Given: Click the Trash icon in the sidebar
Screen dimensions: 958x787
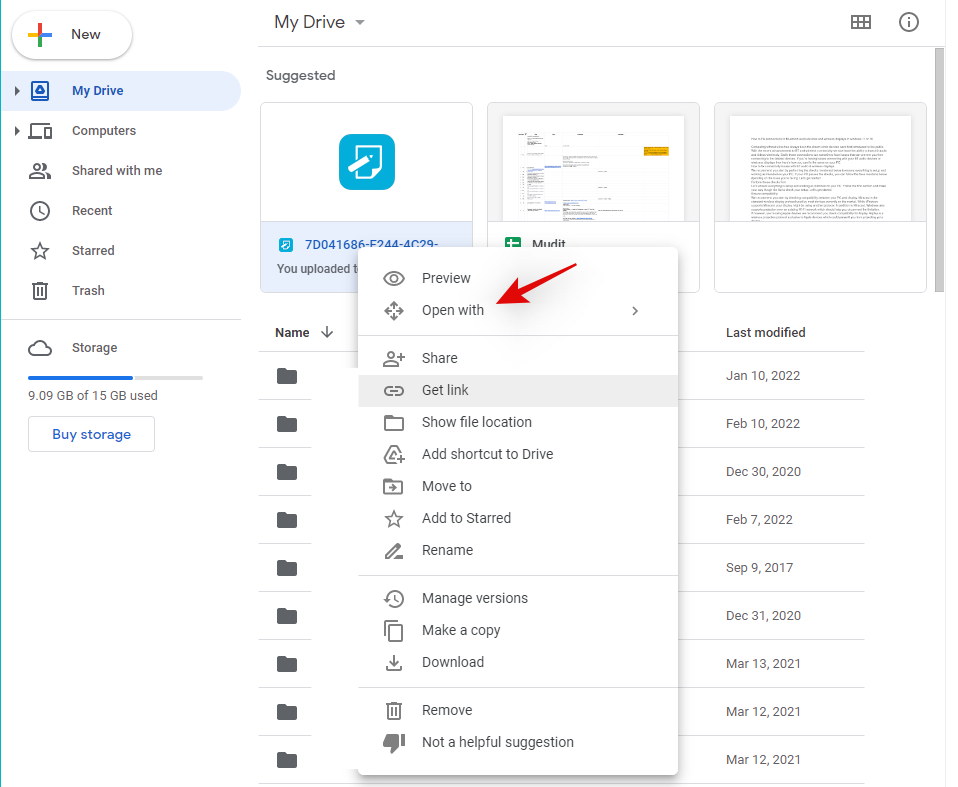Looking at the screenshot, I should pos(40,290).
